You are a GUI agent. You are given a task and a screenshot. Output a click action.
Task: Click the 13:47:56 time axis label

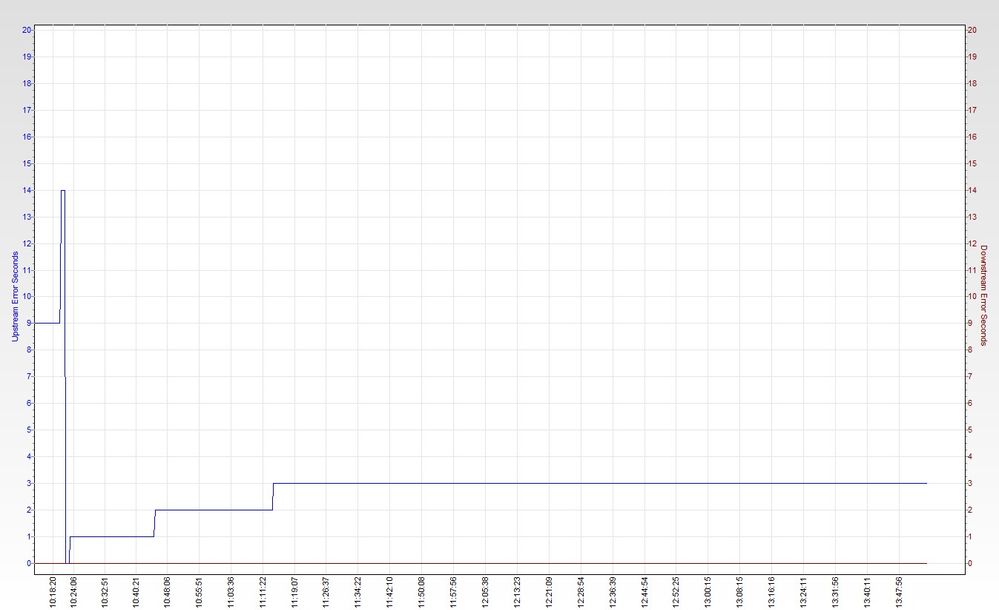pos(899,592)
